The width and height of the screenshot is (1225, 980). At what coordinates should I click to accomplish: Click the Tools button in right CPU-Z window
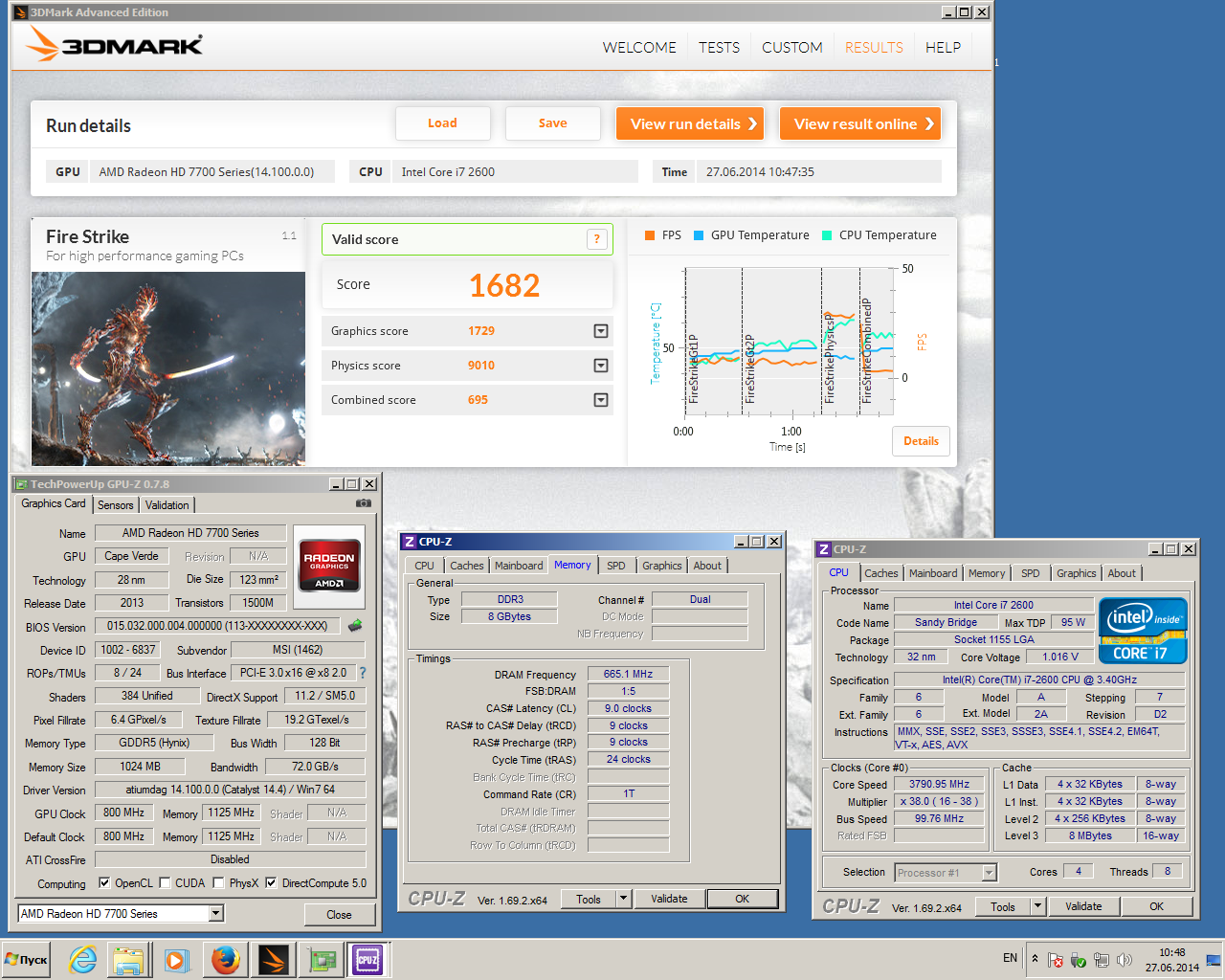1003,906
